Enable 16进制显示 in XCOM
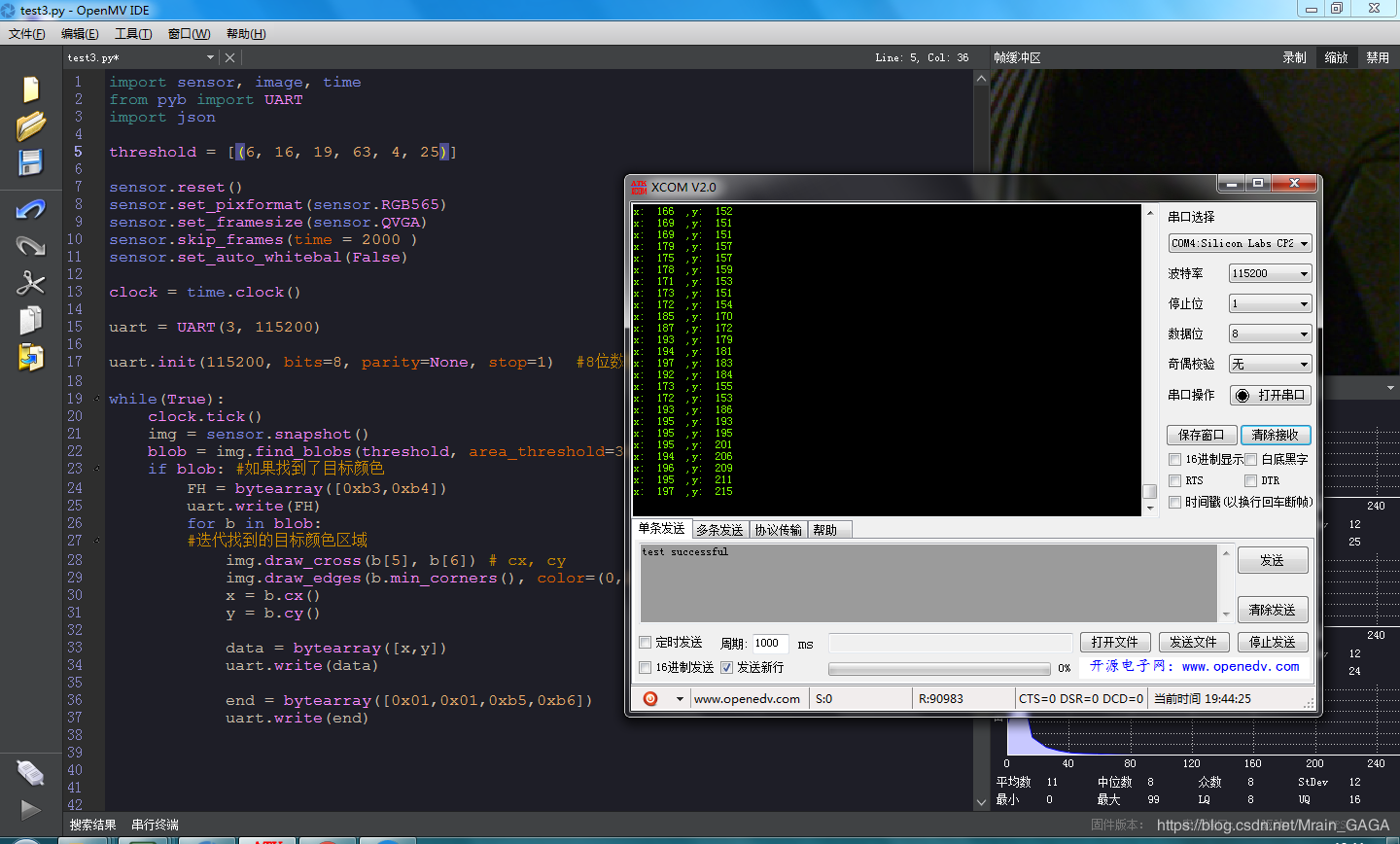The image size is (1400, 844). pos(1176,459)
